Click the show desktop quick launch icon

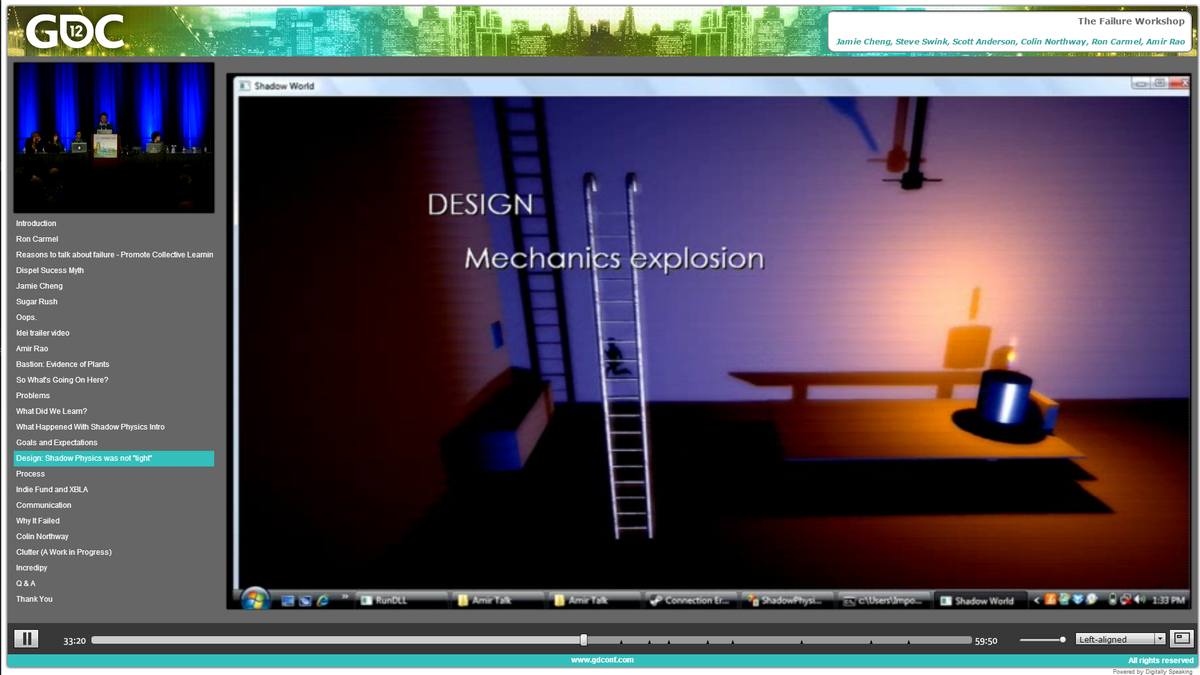(x=286, y=601)
